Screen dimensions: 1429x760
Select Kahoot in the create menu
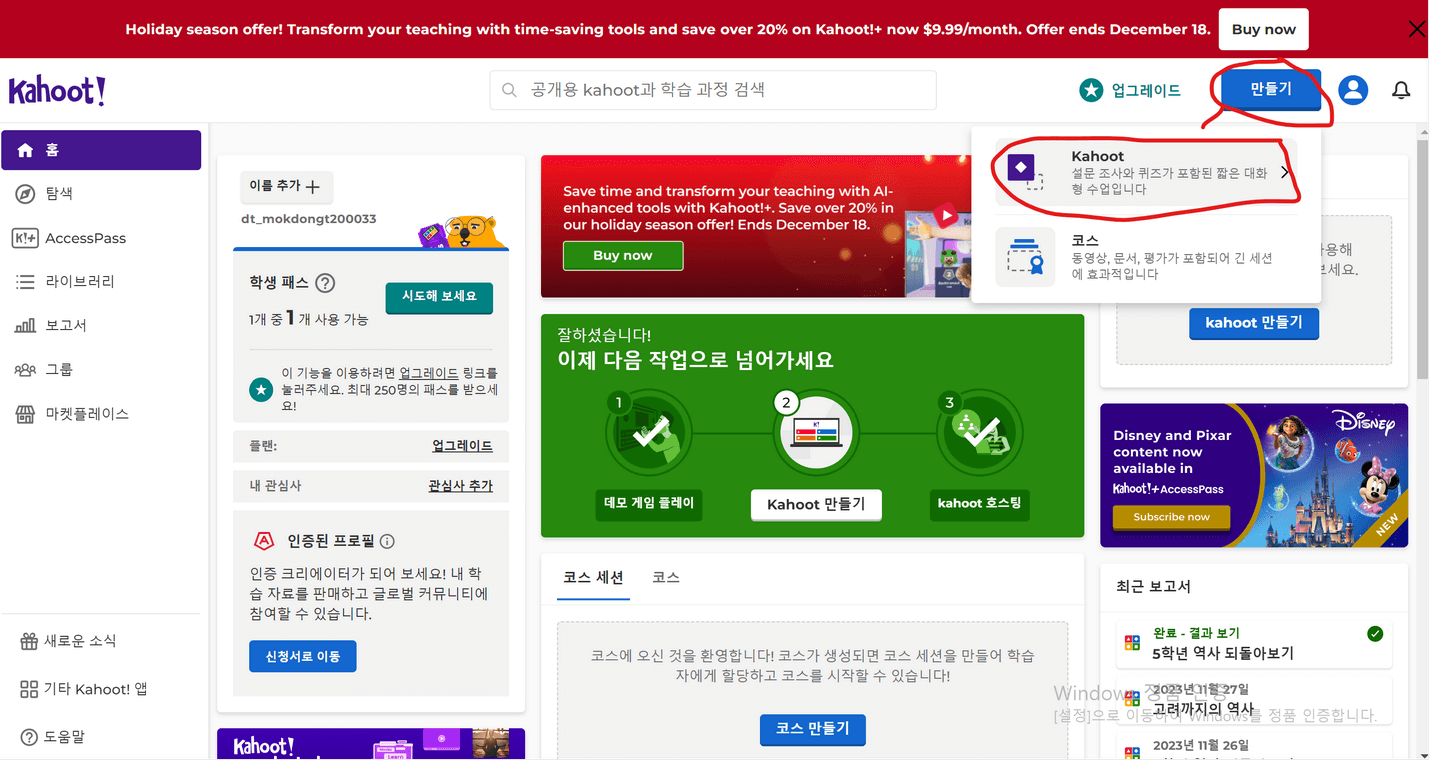1146,172
